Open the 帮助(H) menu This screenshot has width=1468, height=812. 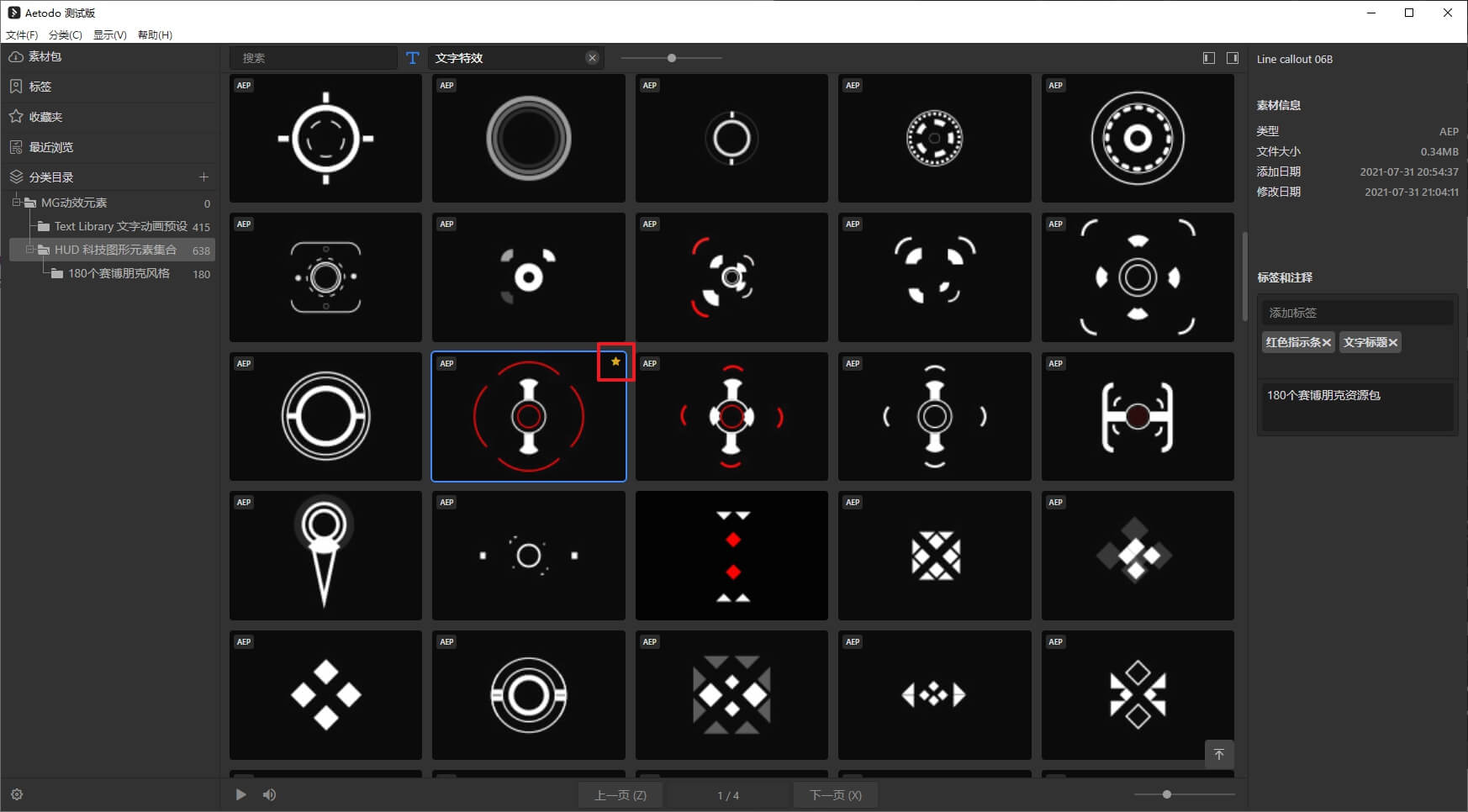point(155,34)
